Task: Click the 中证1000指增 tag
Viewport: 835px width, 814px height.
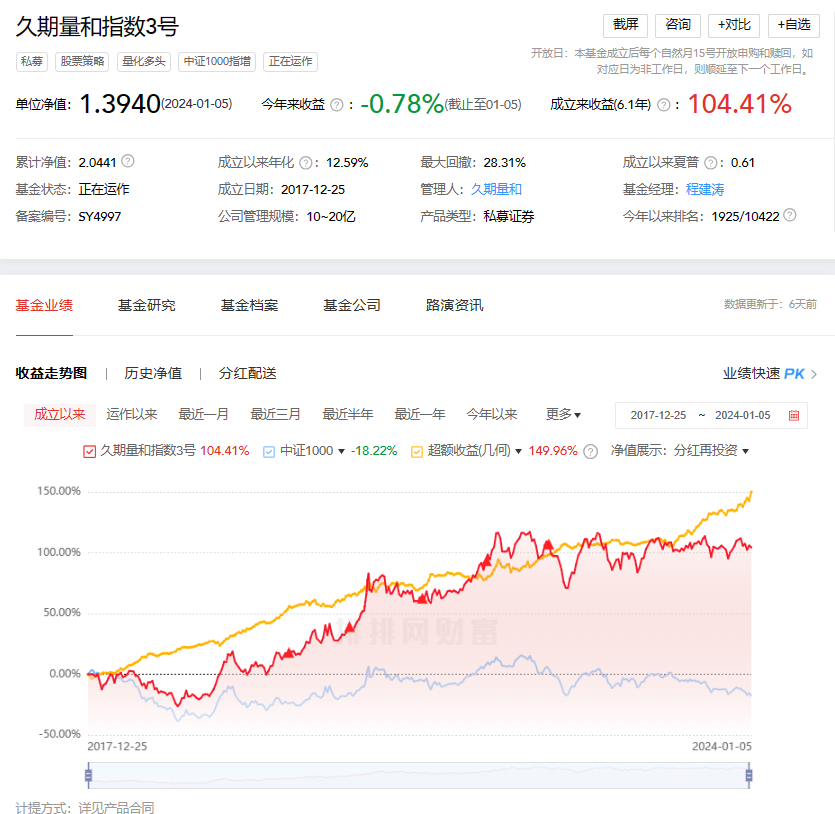Action: [217, 62]
